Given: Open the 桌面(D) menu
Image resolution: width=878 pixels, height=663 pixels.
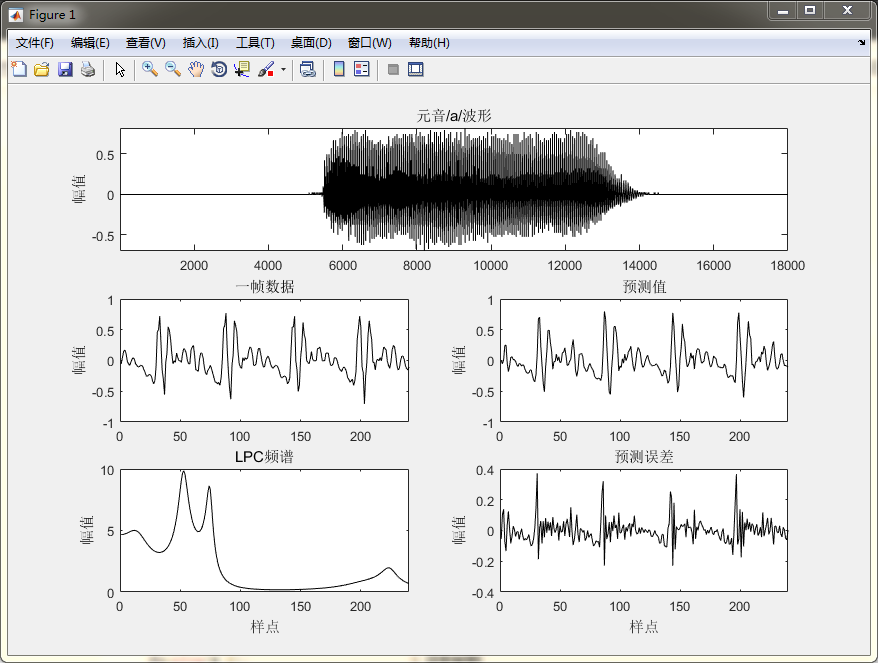Looking at the screenshot, I should click(x=311, y=43).
